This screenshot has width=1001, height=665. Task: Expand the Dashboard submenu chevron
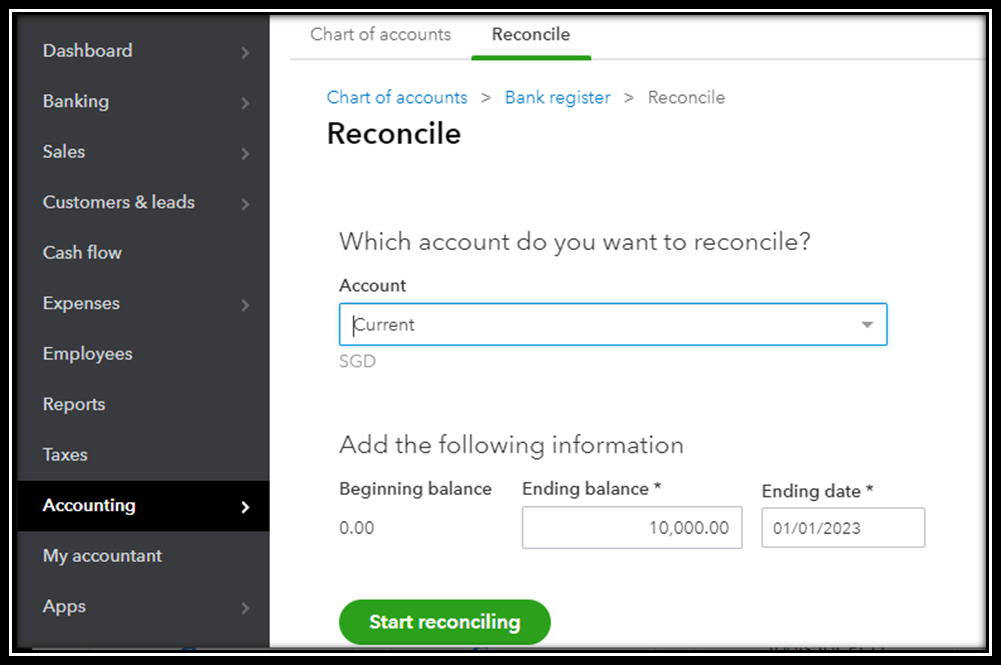point(245,52)
